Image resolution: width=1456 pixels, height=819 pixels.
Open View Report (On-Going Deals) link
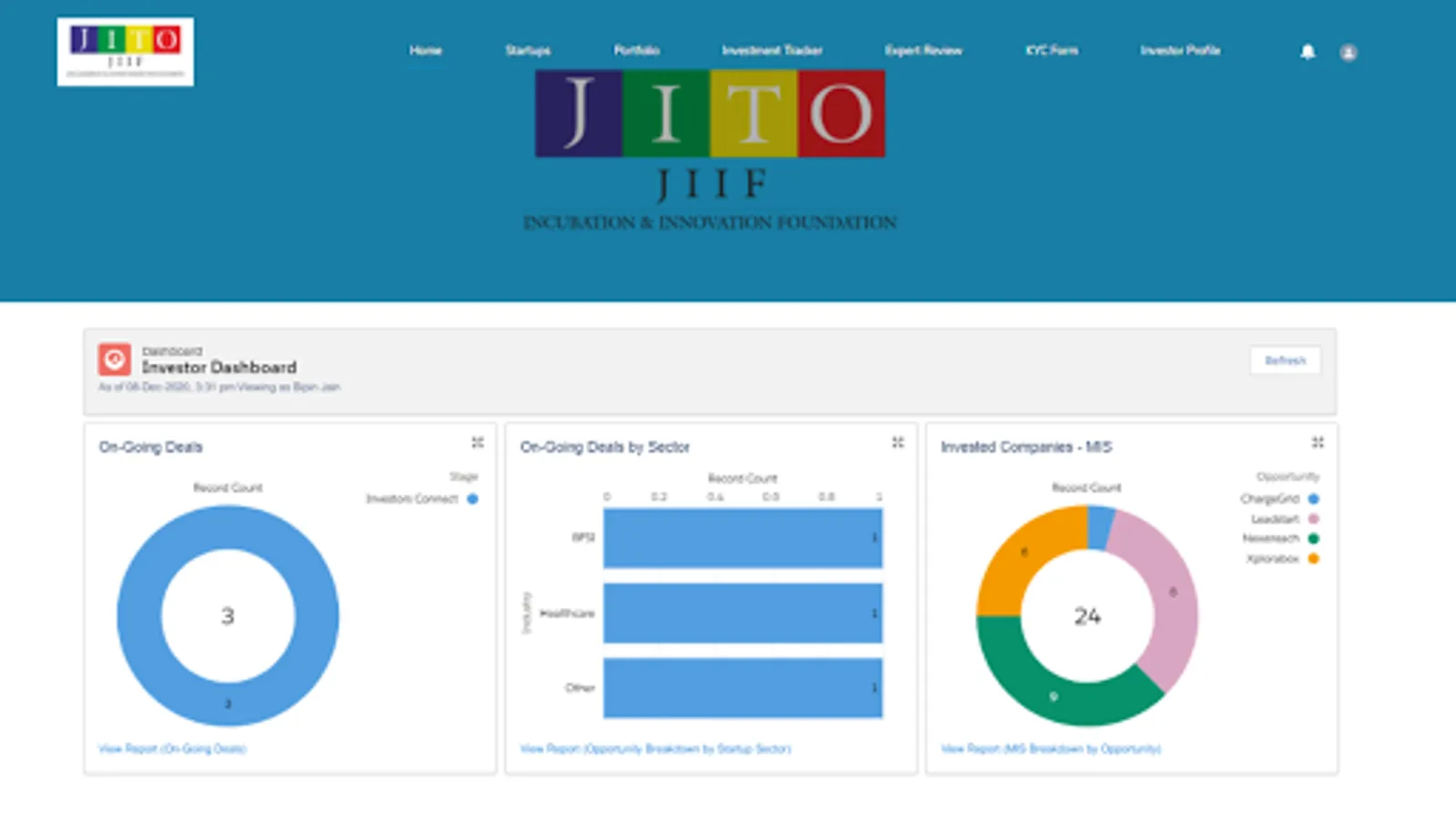point(173,749)
